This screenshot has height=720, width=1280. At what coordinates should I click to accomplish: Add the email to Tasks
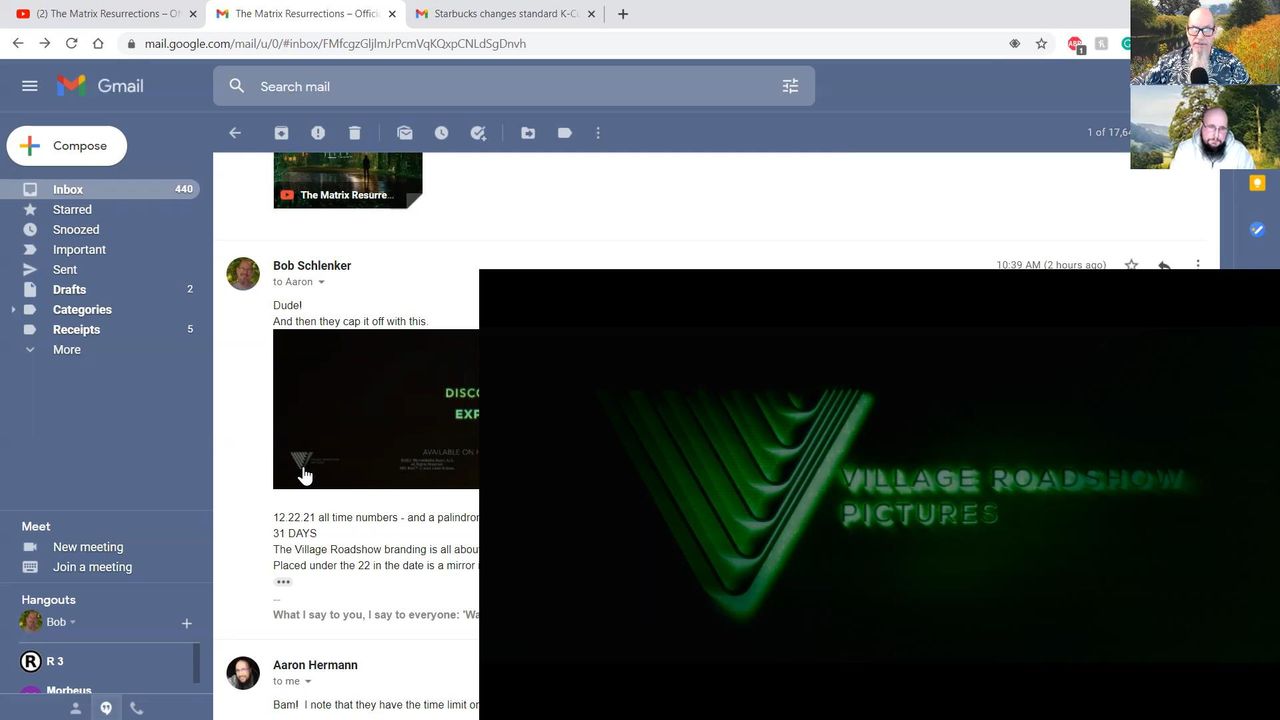[x=478, y=133]
